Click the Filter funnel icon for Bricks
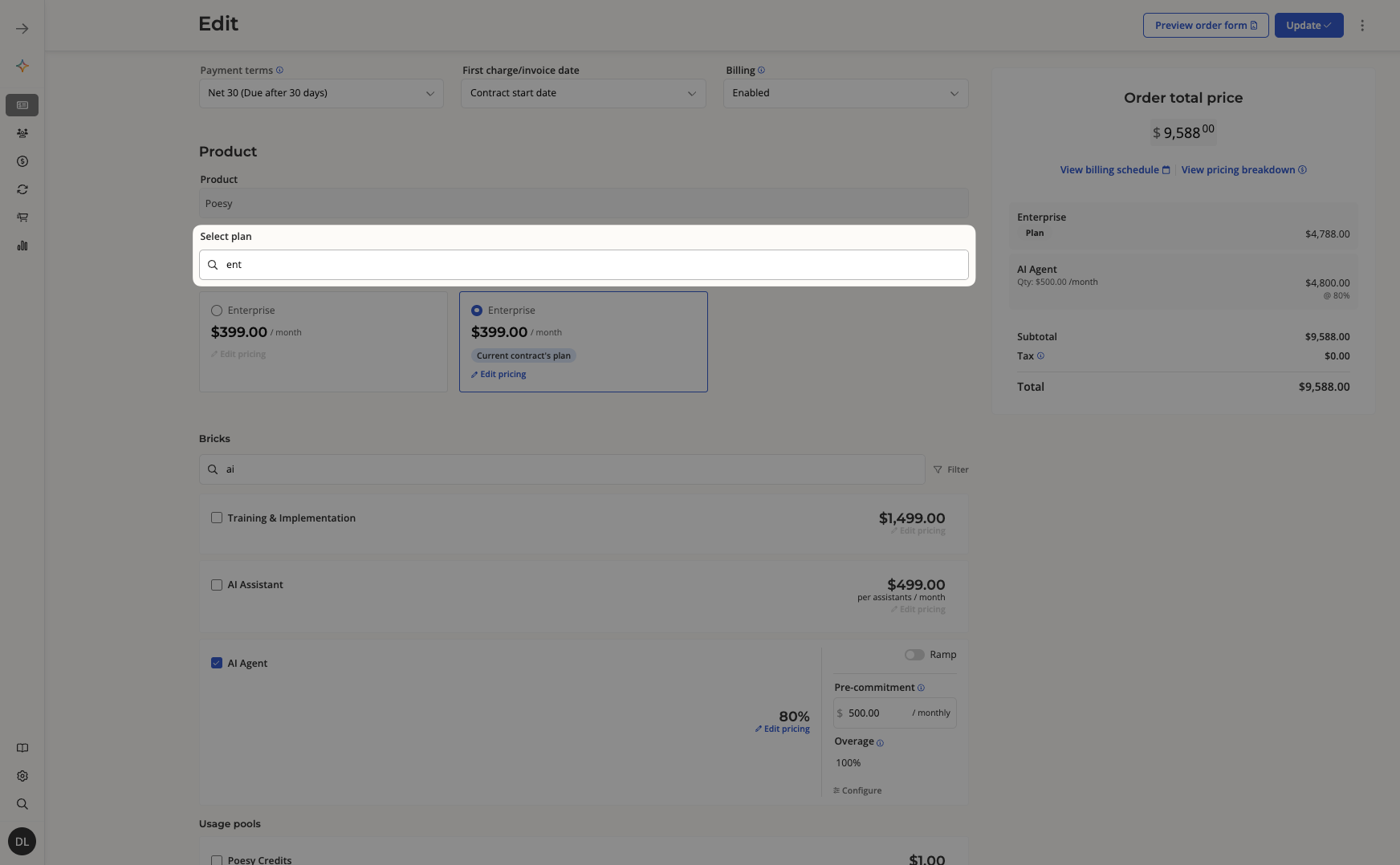The height and width of the screenshot is (865, 1400). click(938, 469)
